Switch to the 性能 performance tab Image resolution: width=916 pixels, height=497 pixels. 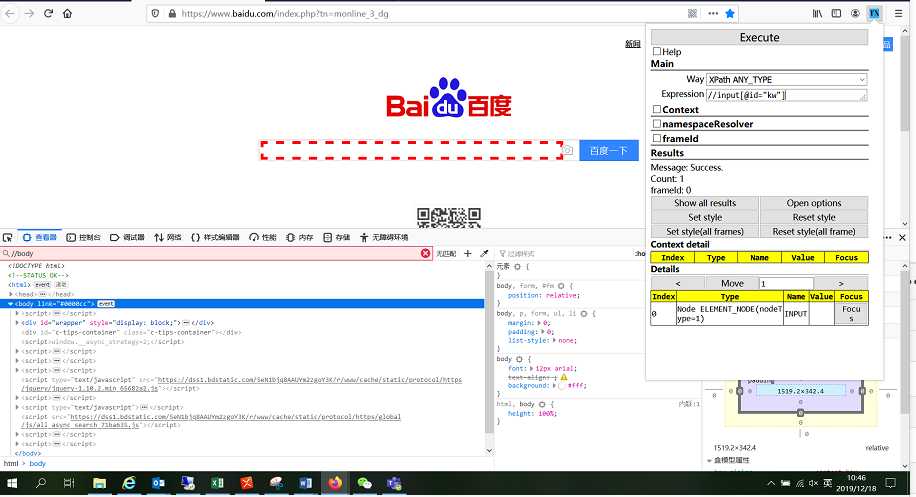[x=263, y=238]
